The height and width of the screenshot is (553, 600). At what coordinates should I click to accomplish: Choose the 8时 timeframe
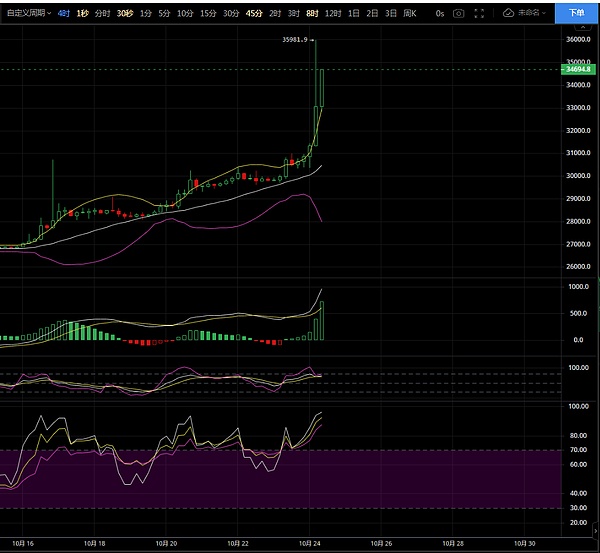(312, 13)
